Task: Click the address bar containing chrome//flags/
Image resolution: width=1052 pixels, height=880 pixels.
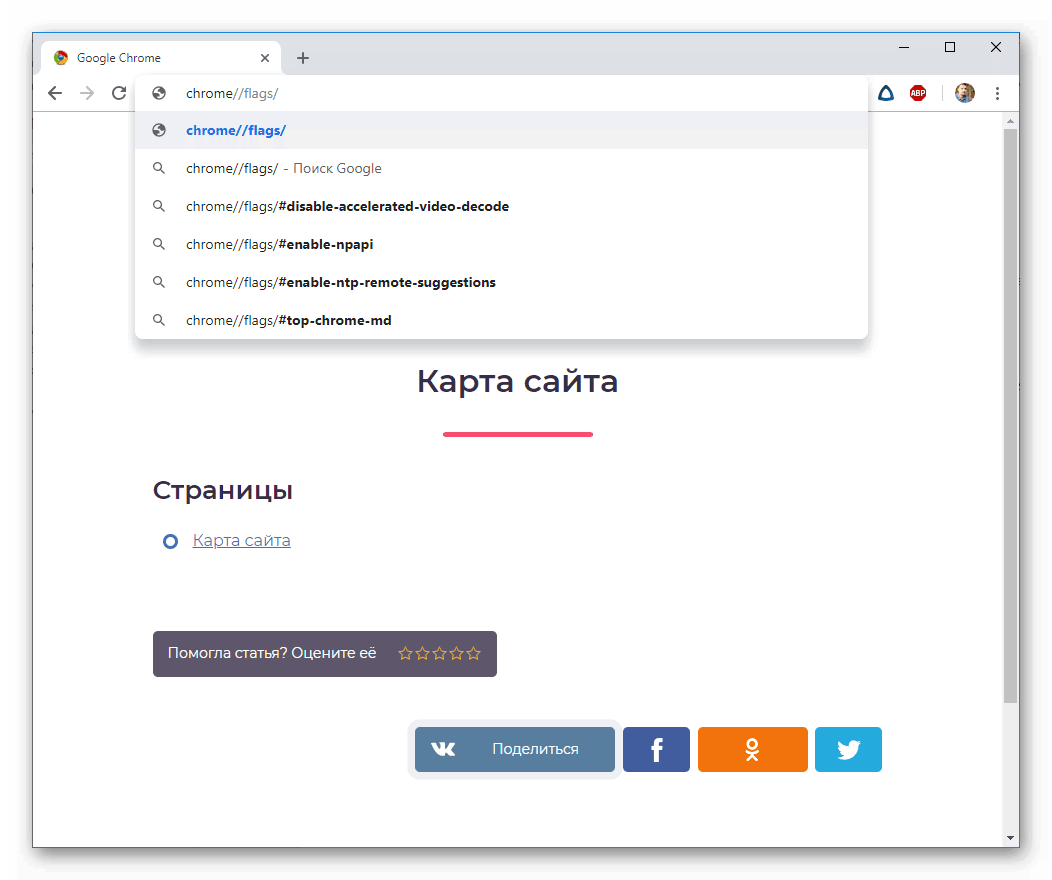Action: [x=501, y=93]
